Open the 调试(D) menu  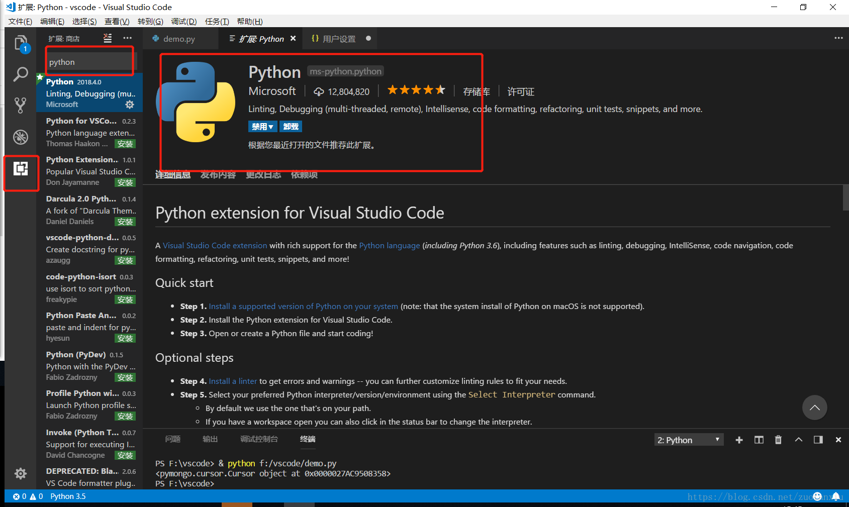[x=184, y=21]
